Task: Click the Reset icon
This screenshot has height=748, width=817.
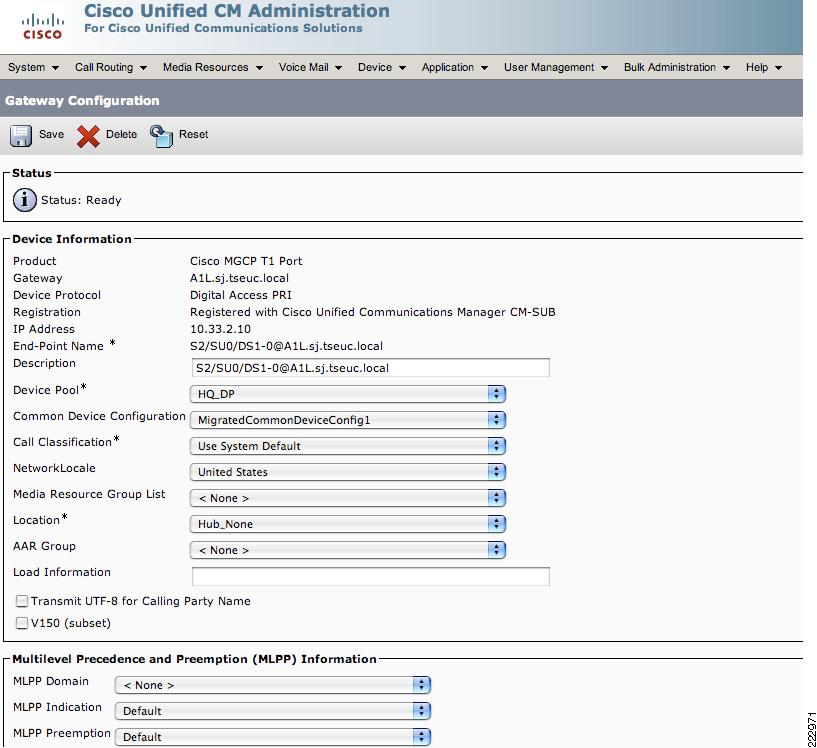Action: point(161,136)
